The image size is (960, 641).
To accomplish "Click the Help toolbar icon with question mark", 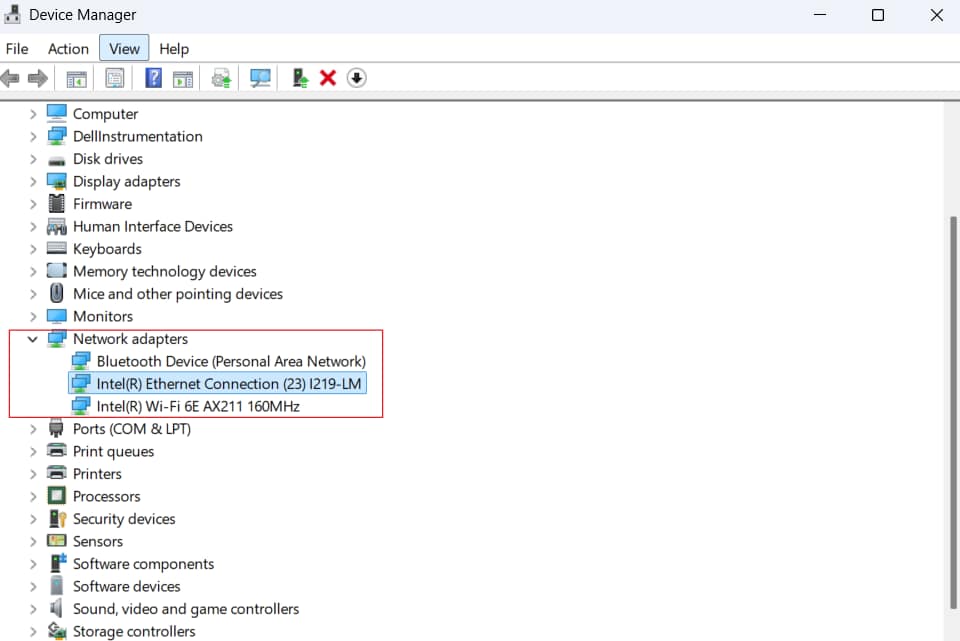I will [x=154, y=78].
